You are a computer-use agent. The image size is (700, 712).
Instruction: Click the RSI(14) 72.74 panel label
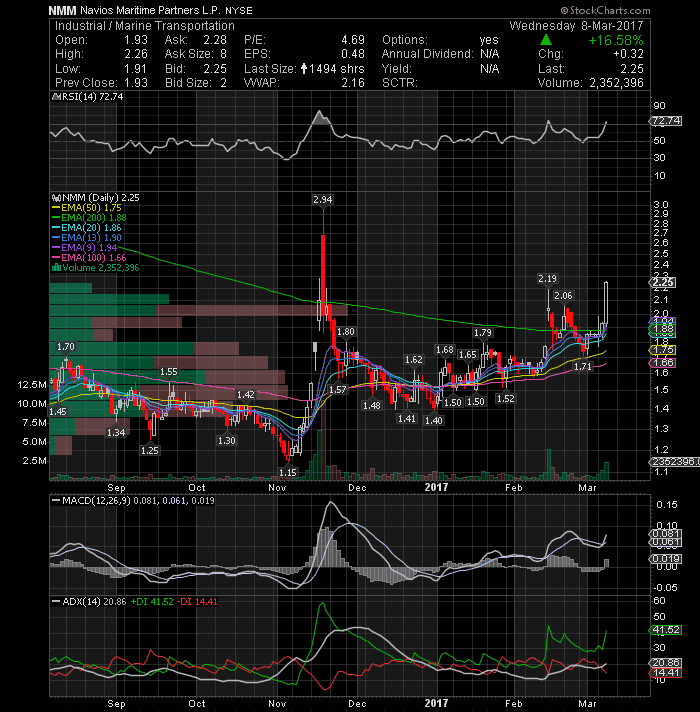click(x=93, y=97)
